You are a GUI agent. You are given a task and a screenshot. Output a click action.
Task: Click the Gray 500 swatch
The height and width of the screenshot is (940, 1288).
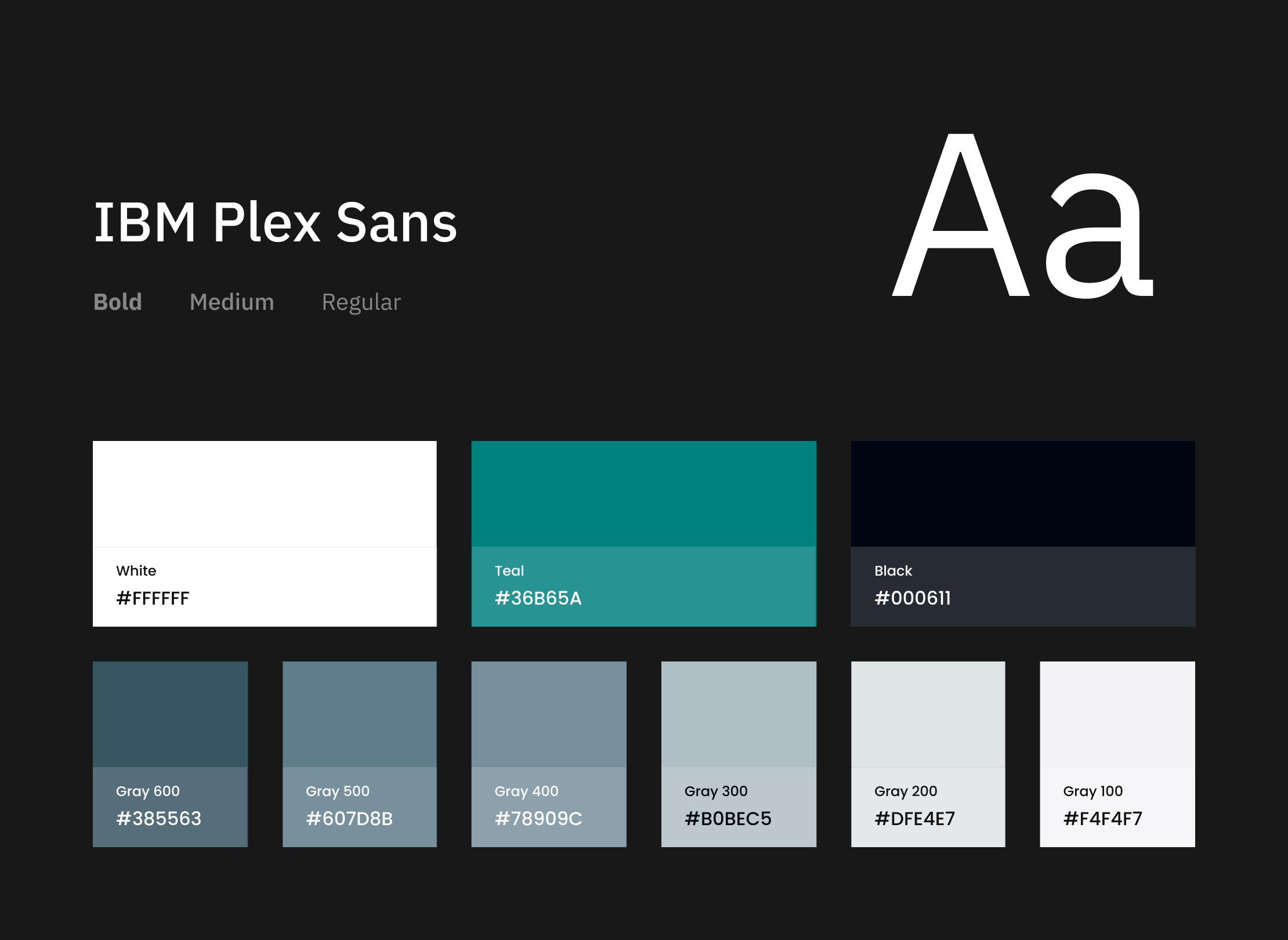click(x=360, y=714)
